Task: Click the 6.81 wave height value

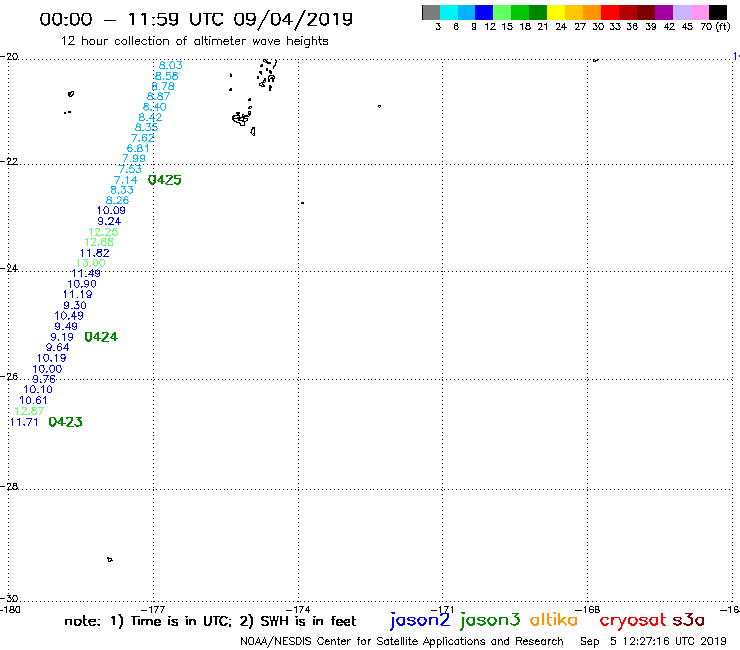Action: [x=138, y=149]
